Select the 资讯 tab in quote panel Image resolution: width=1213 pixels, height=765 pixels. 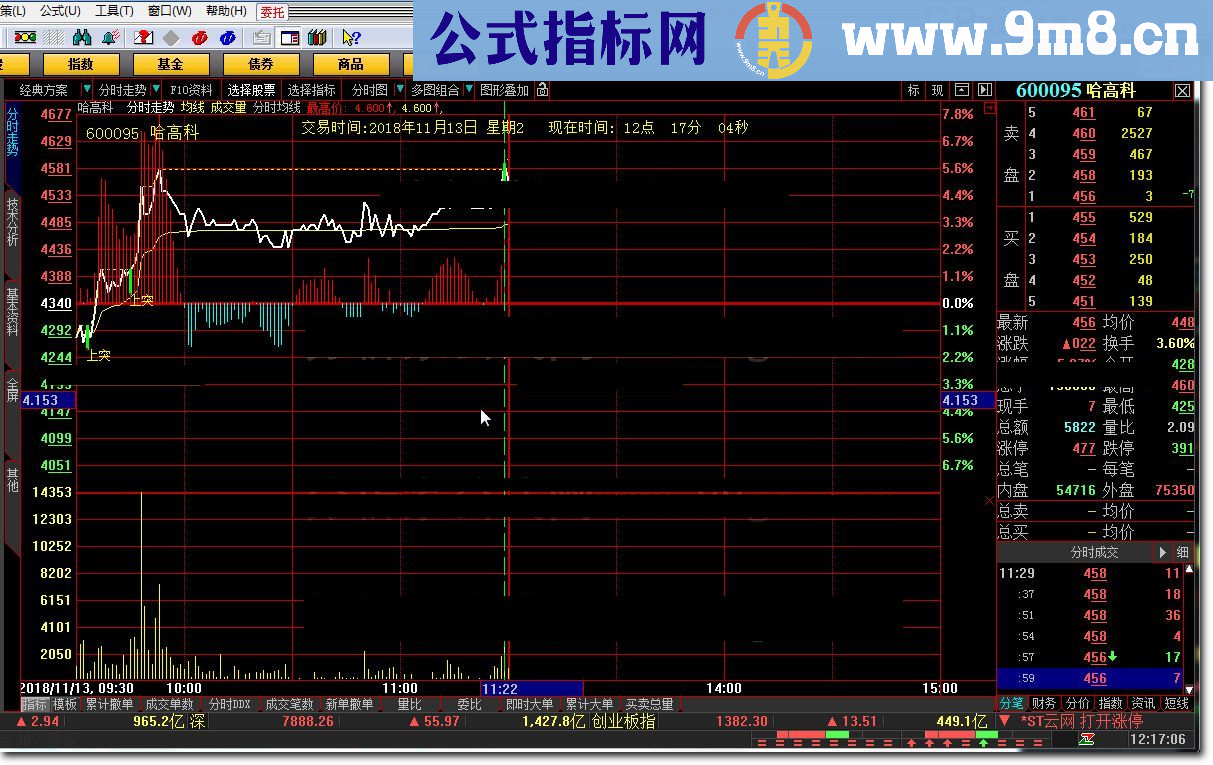point(1143,704)
